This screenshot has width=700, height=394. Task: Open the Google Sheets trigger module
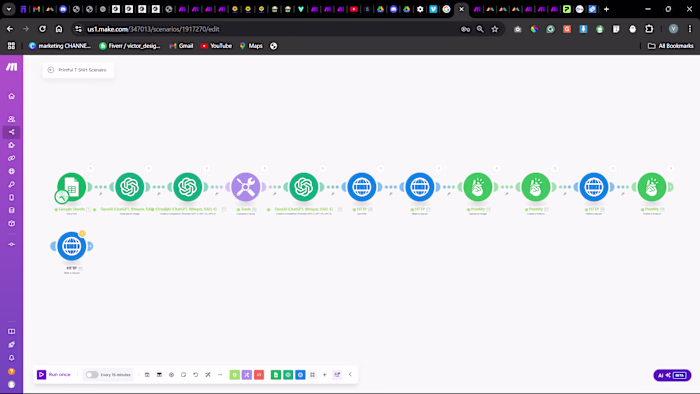71,187
